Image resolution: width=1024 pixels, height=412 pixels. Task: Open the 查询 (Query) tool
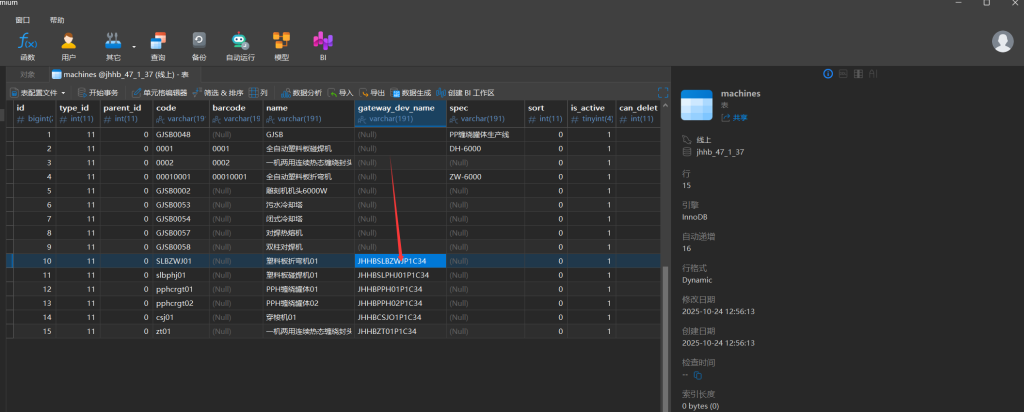pos(158,45)
